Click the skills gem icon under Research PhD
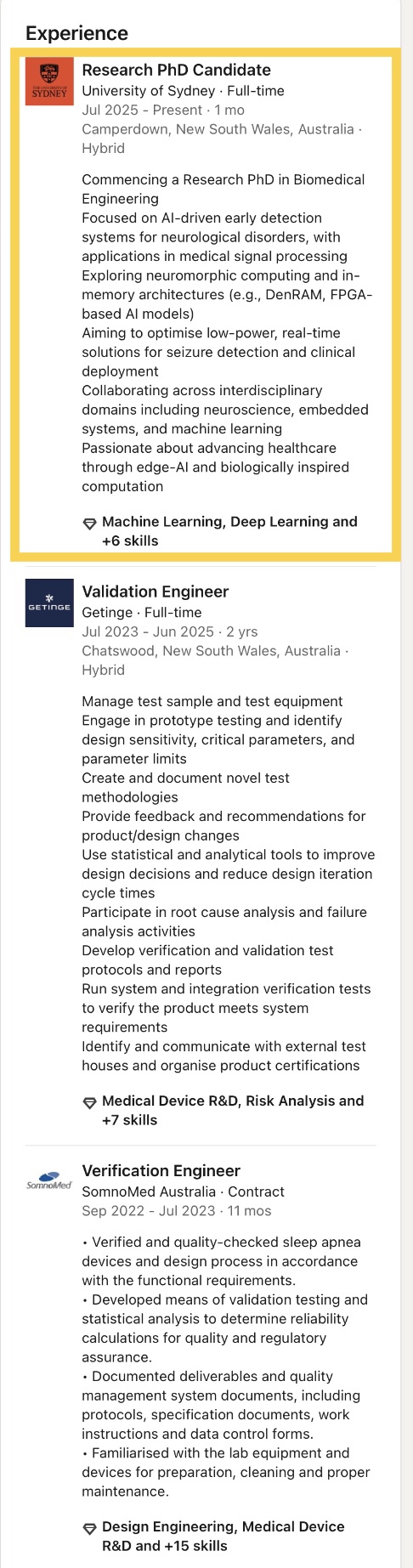 (89, 524)
